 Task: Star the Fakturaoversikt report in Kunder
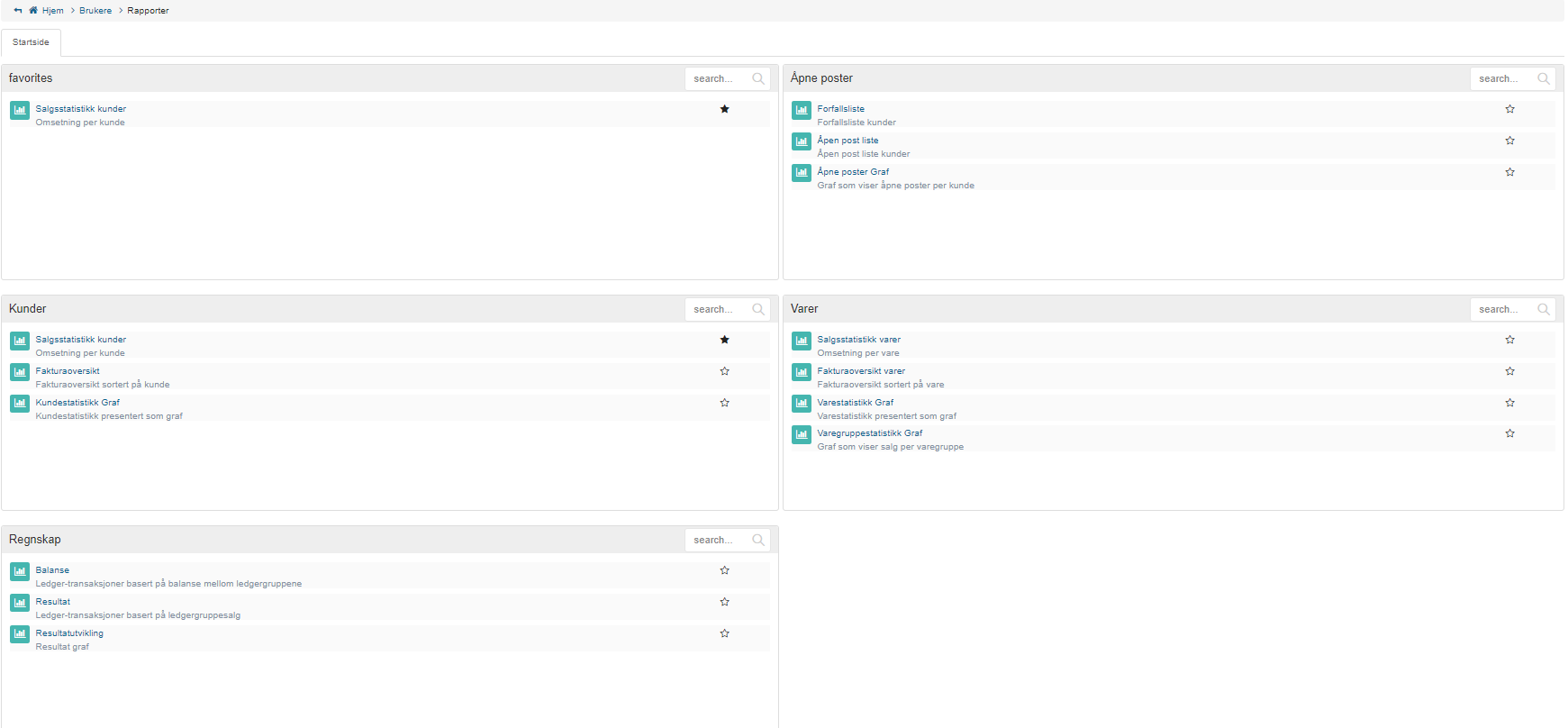click(x=724, y=371)
